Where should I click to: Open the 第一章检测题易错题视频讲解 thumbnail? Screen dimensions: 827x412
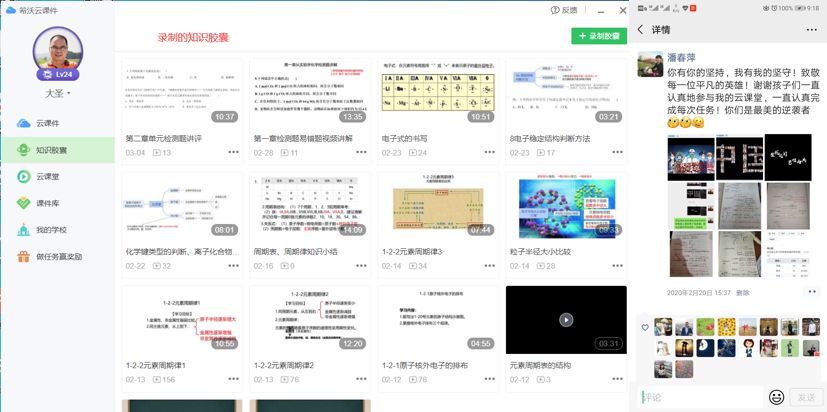[x=310, y=91]
